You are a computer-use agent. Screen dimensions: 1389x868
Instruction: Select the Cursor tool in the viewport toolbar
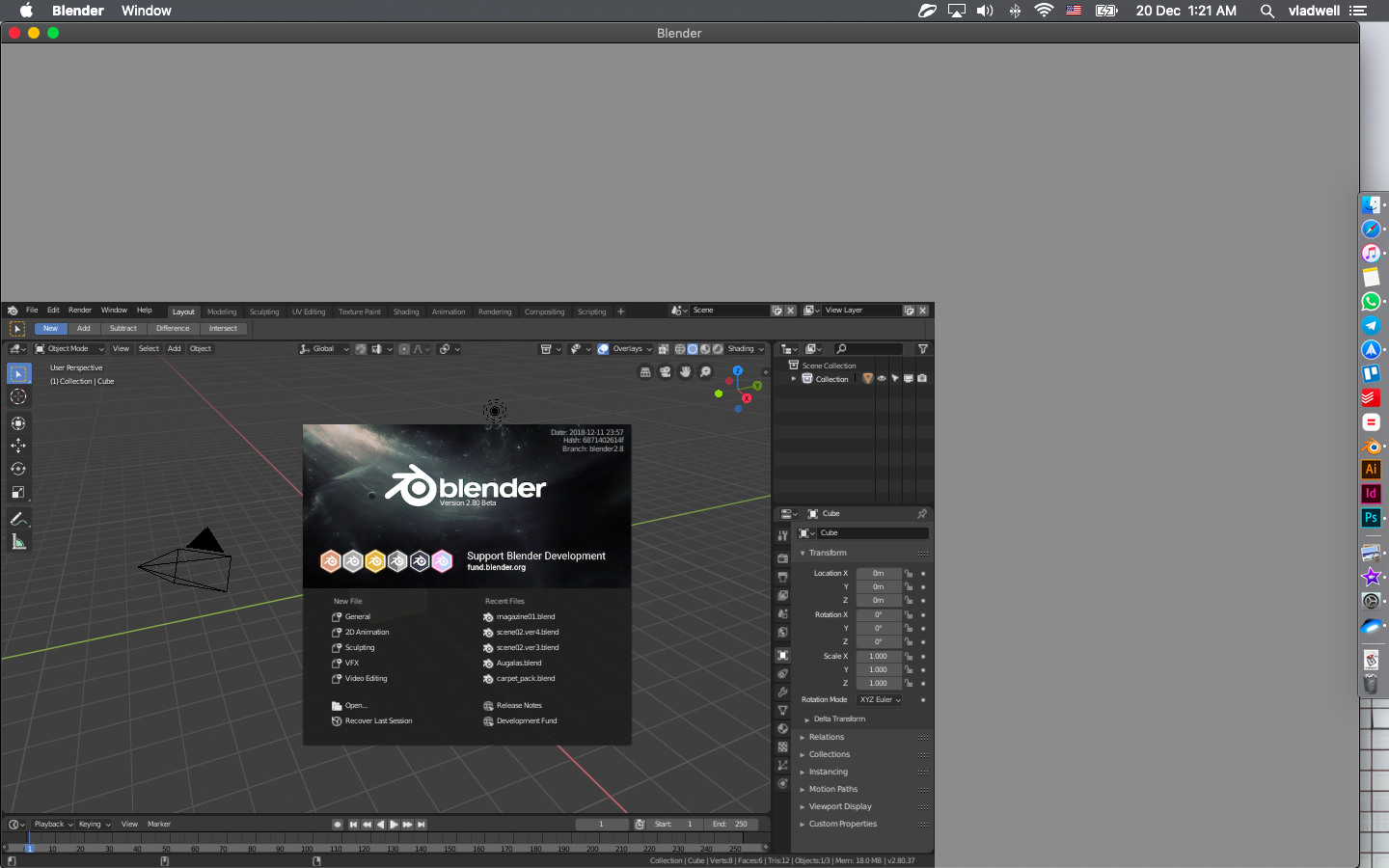[x=18, y=396]
